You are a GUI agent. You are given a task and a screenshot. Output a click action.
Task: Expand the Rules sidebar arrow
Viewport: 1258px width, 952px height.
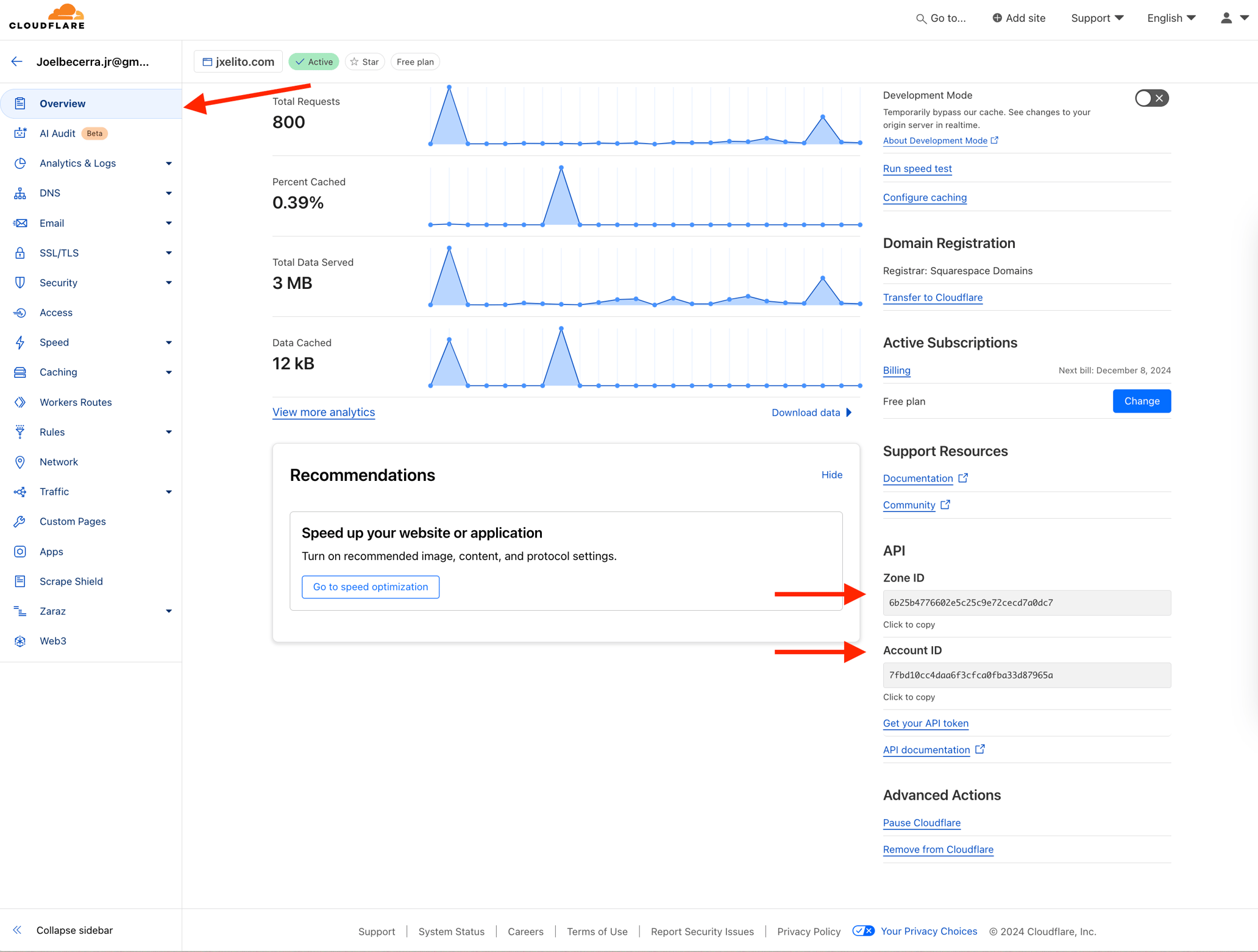point(169,432)
